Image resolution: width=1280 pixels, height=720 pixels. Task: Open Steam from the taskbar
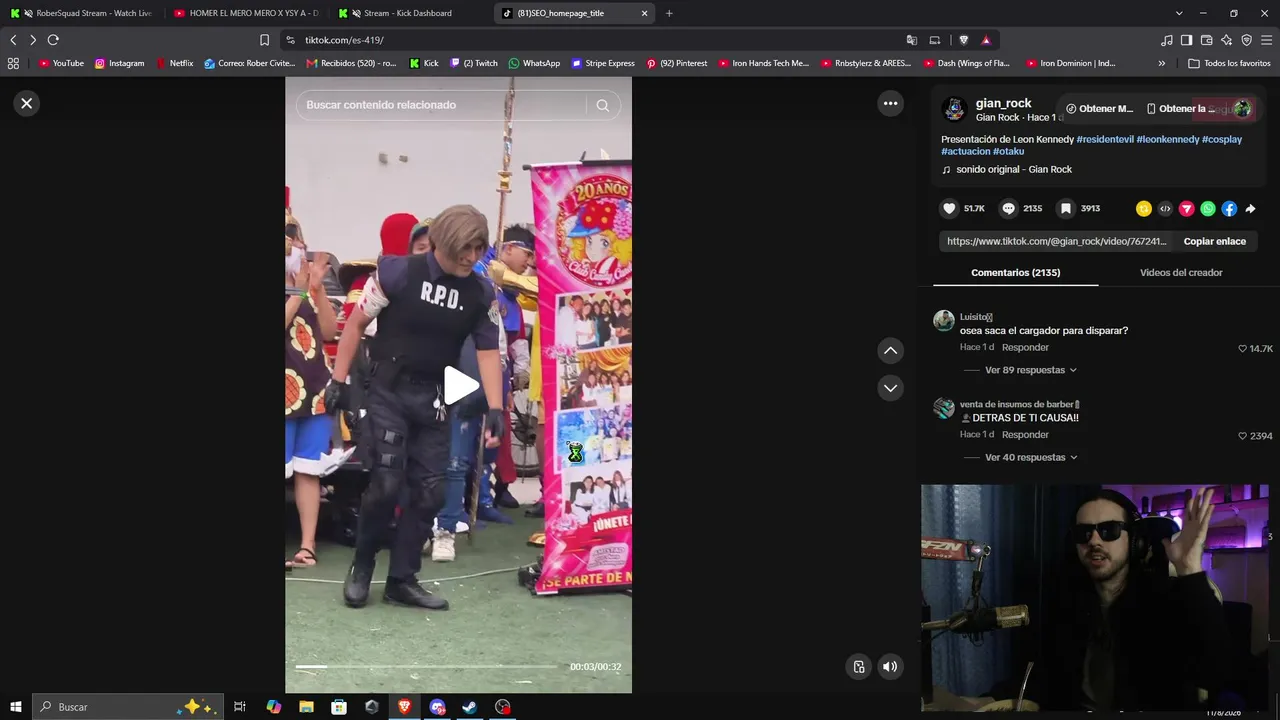(x=469, y=707)
